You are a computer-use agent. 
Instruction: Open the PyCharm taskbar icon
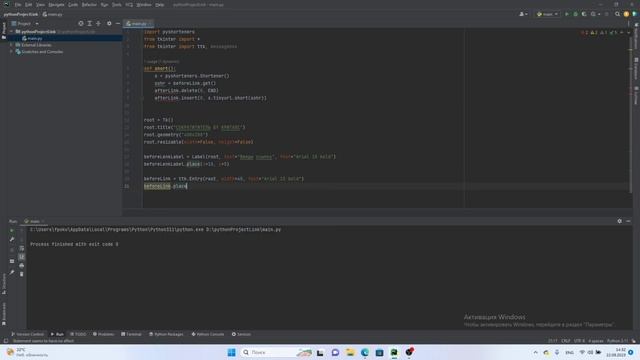[x=394, y=352]
